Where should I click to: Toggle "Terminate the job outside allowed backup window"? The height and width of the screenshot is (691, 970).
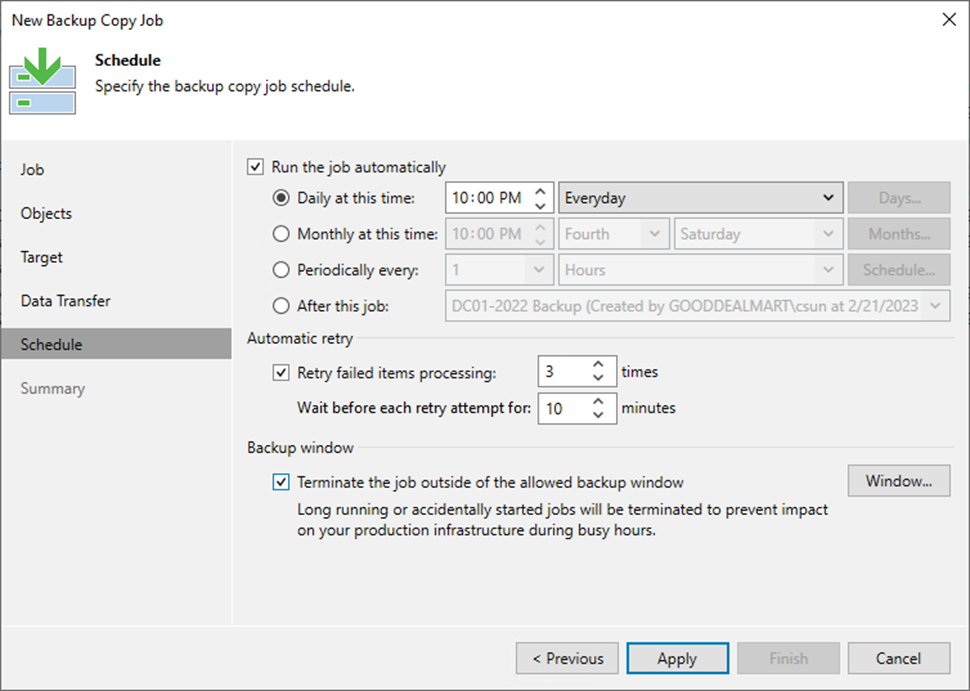point(279,481)
